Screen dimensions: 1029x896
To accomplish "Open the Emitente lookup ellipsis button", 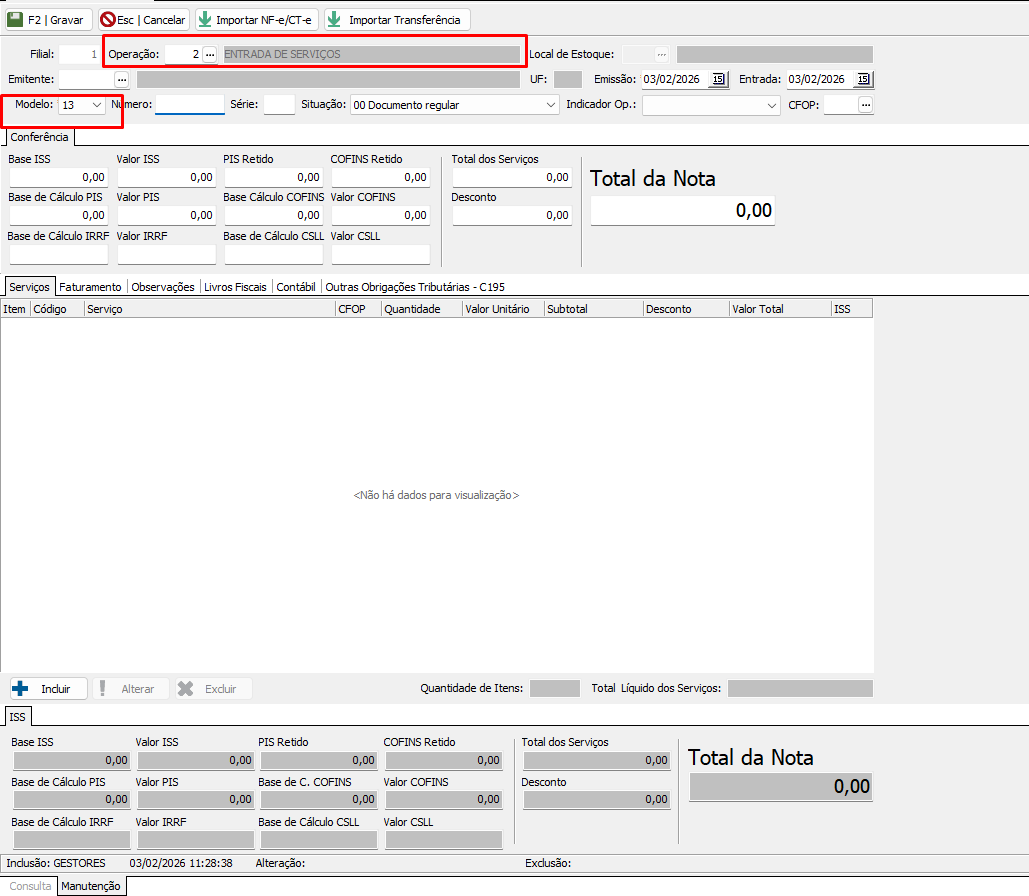I will (122, 79).
